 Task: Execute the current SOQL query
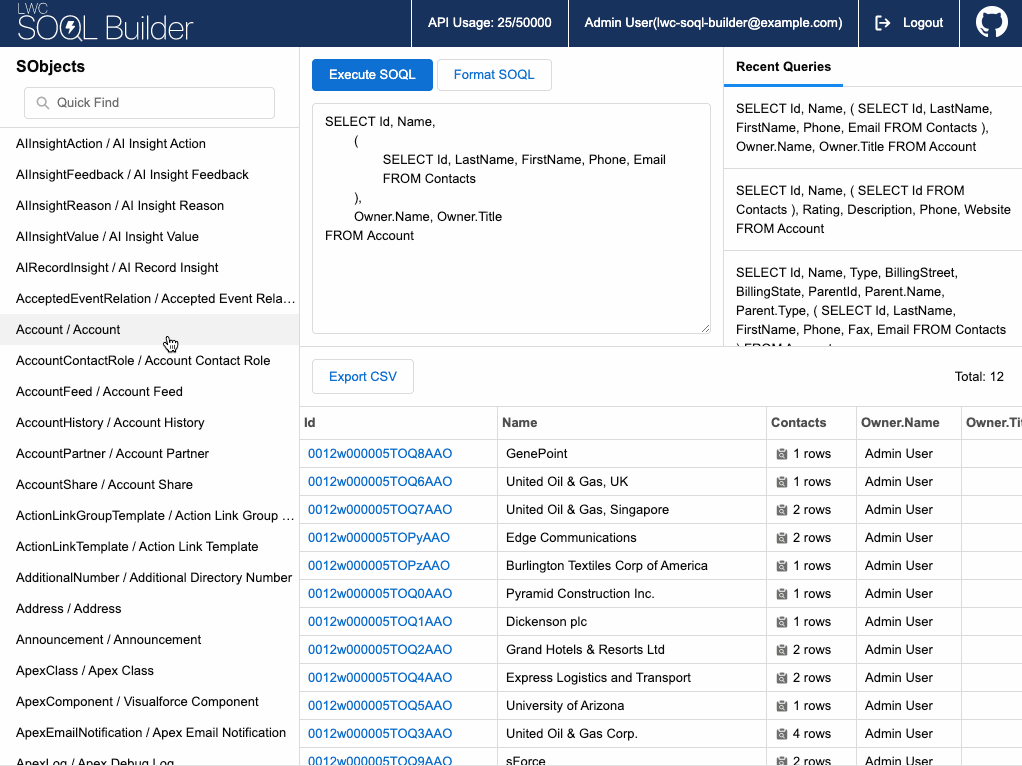point(371,74)
